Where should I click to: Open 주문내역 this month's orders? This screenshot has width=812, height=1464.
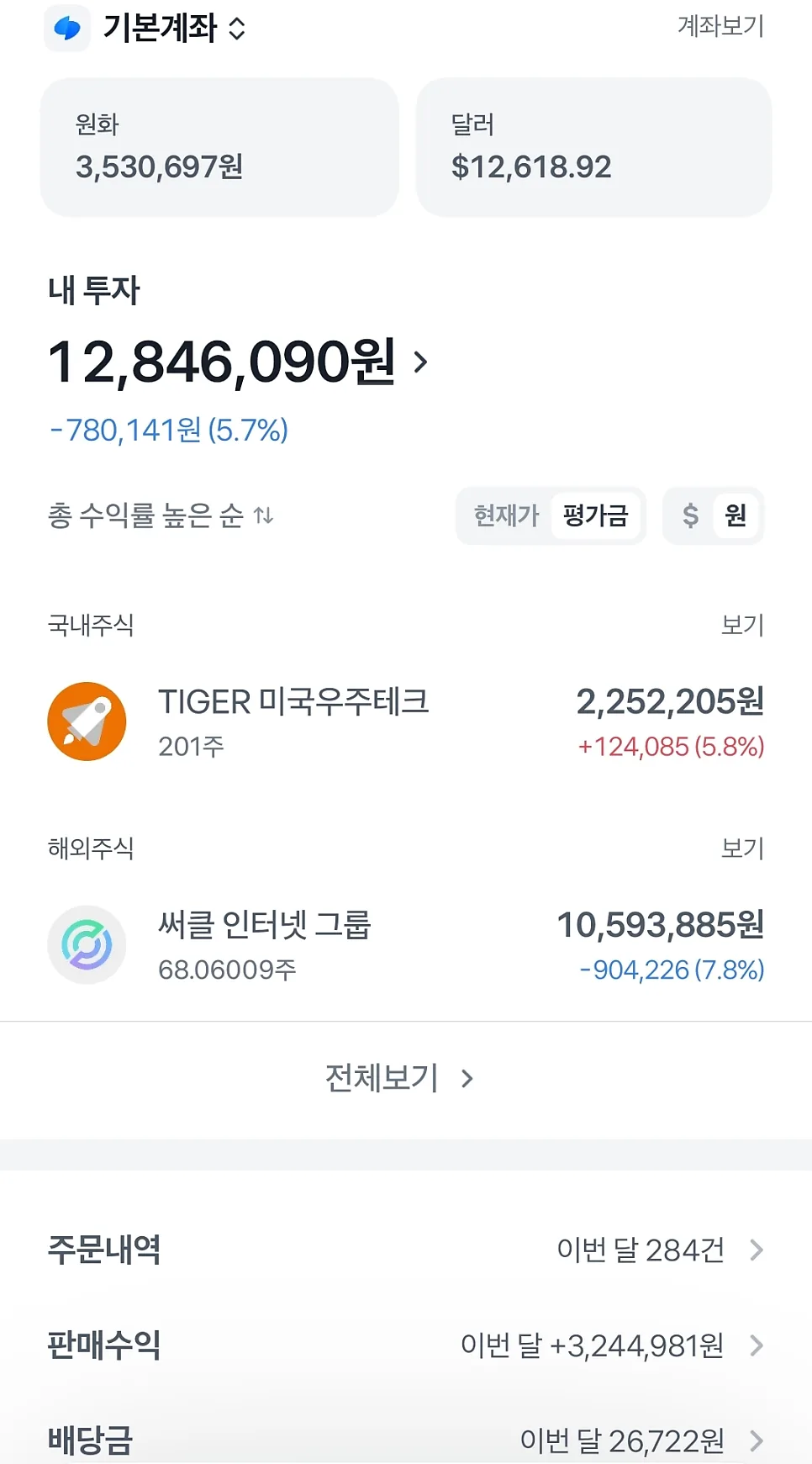[x=406, y=1250]
